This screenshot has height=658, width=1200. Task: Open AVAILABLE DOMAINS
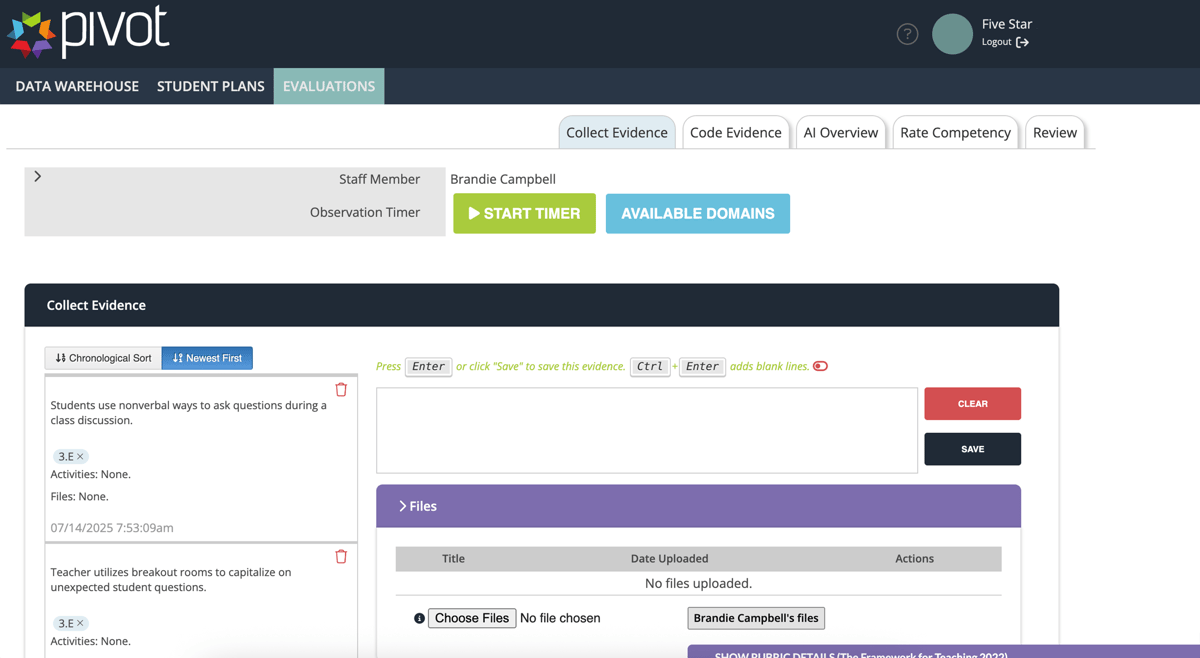(697, 213)
